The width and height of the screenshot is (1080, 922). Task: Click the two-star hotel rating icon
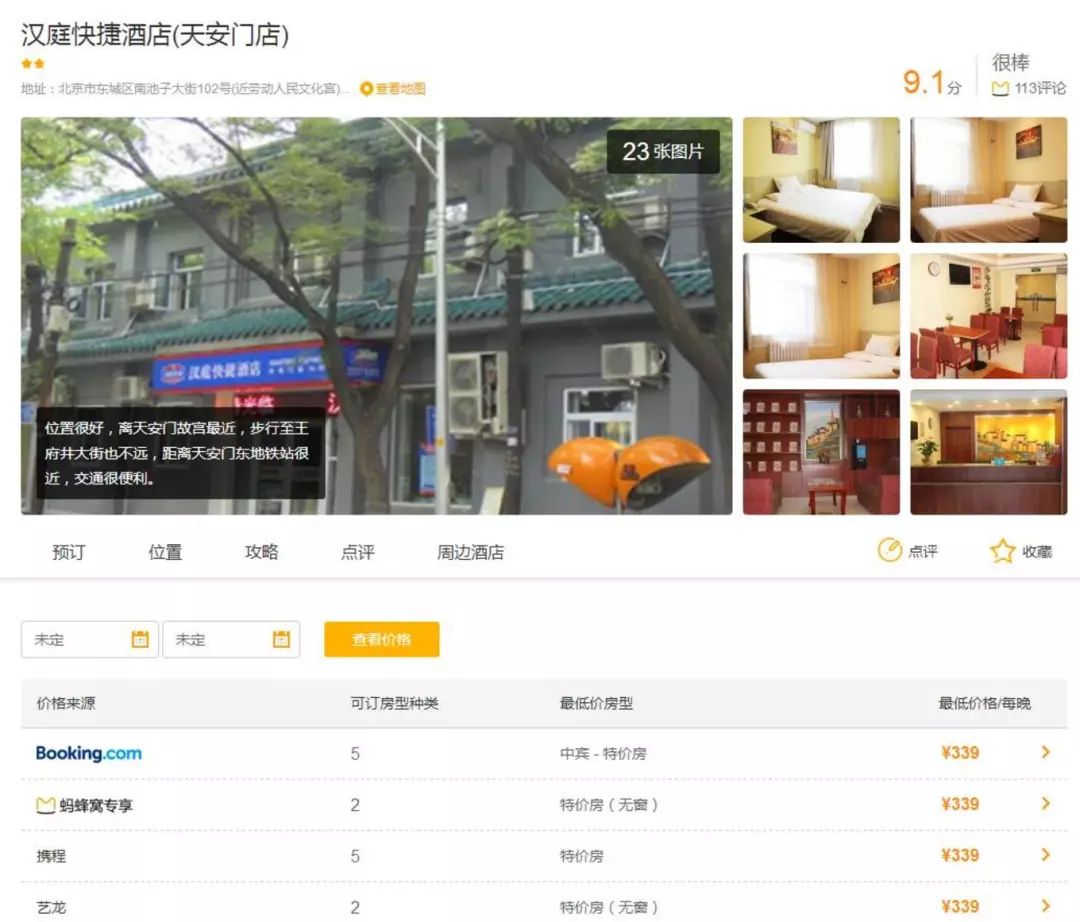[33, 63]
